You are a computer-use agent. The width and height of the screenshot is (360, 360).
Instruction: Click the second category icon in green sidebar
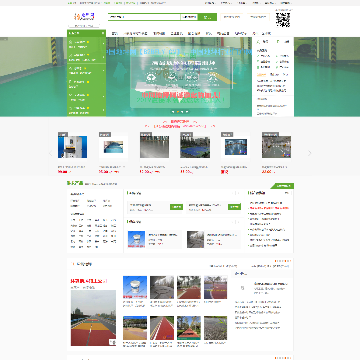70,55
